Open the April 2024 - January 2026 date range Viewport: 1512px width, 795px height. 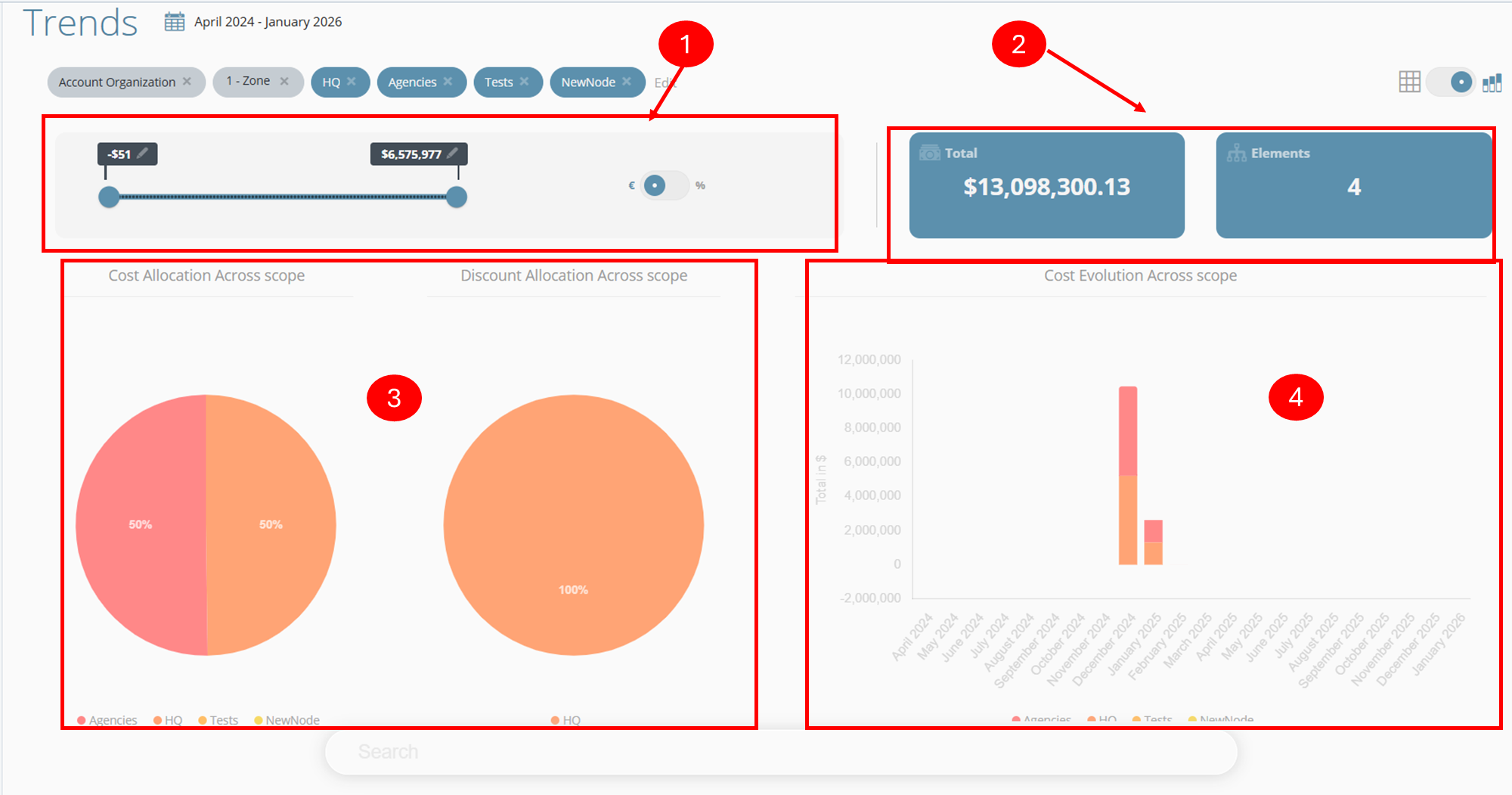pyautogui.click(x=268, y=22)
